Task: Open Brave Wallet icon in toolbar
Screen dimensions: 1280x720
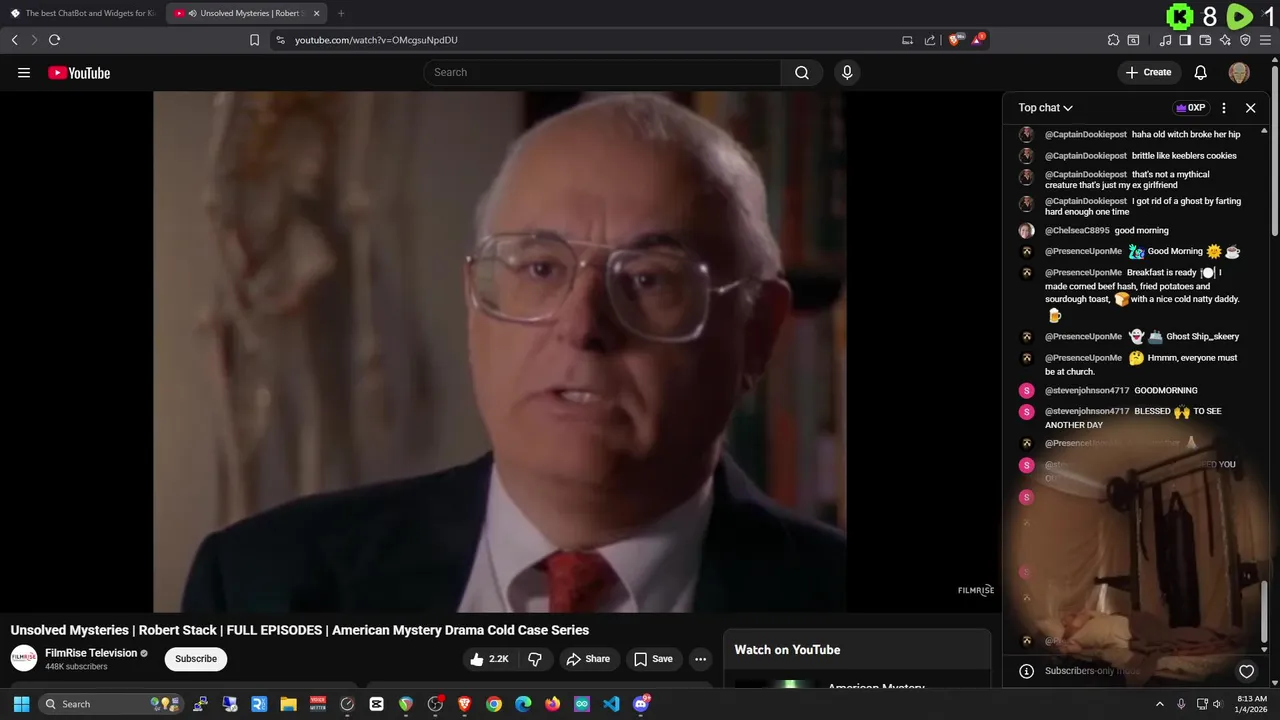Action: (1205, 40)
